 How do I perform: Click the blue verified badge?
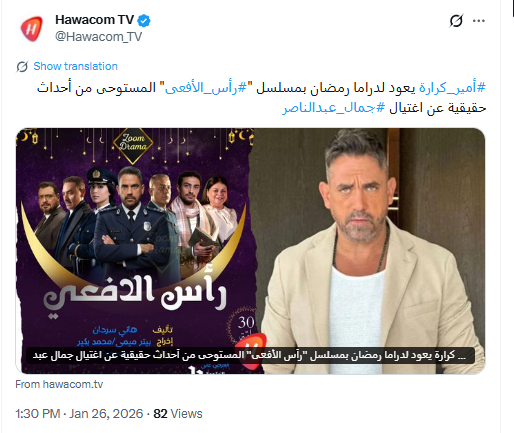point(144,21)
